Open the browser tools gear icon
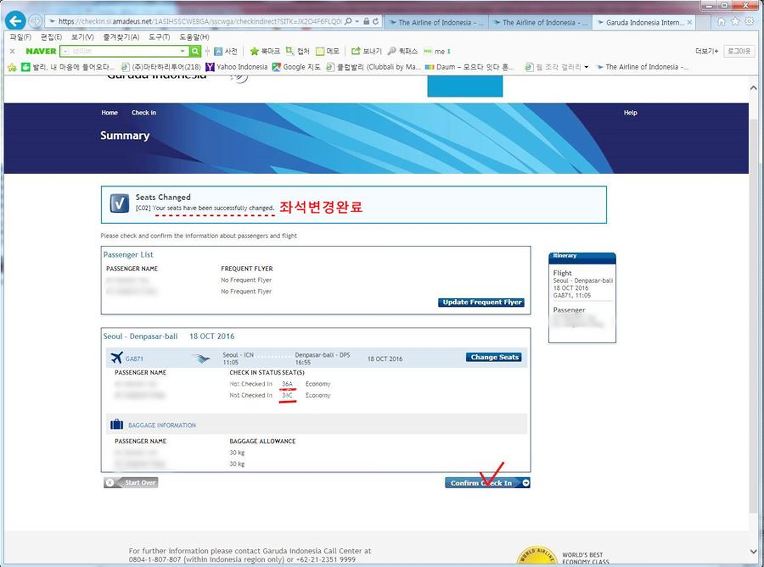 [x=749, y=21]
